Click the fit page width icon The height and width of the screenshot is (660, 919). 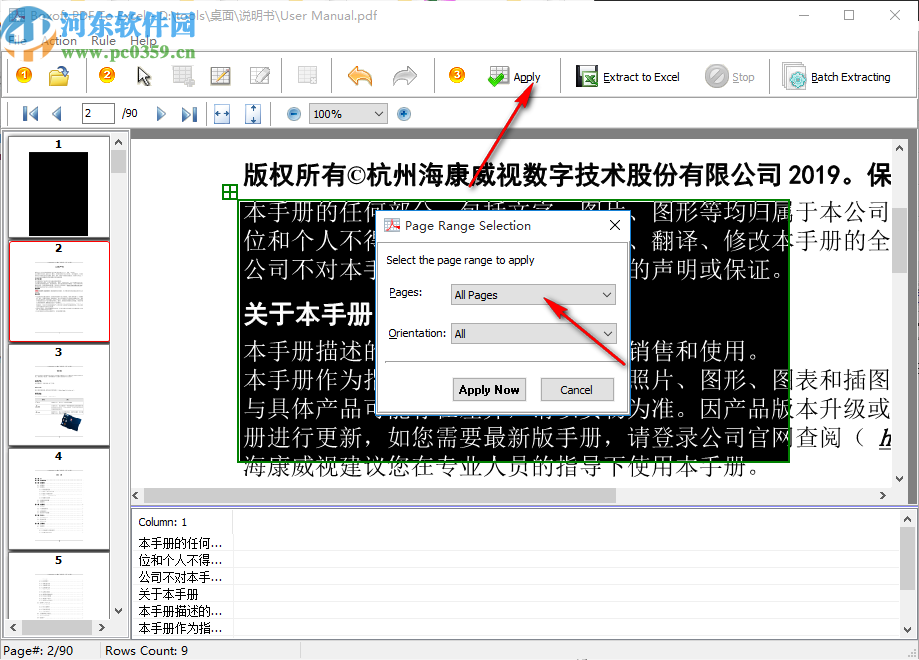[x=221, y=113]
